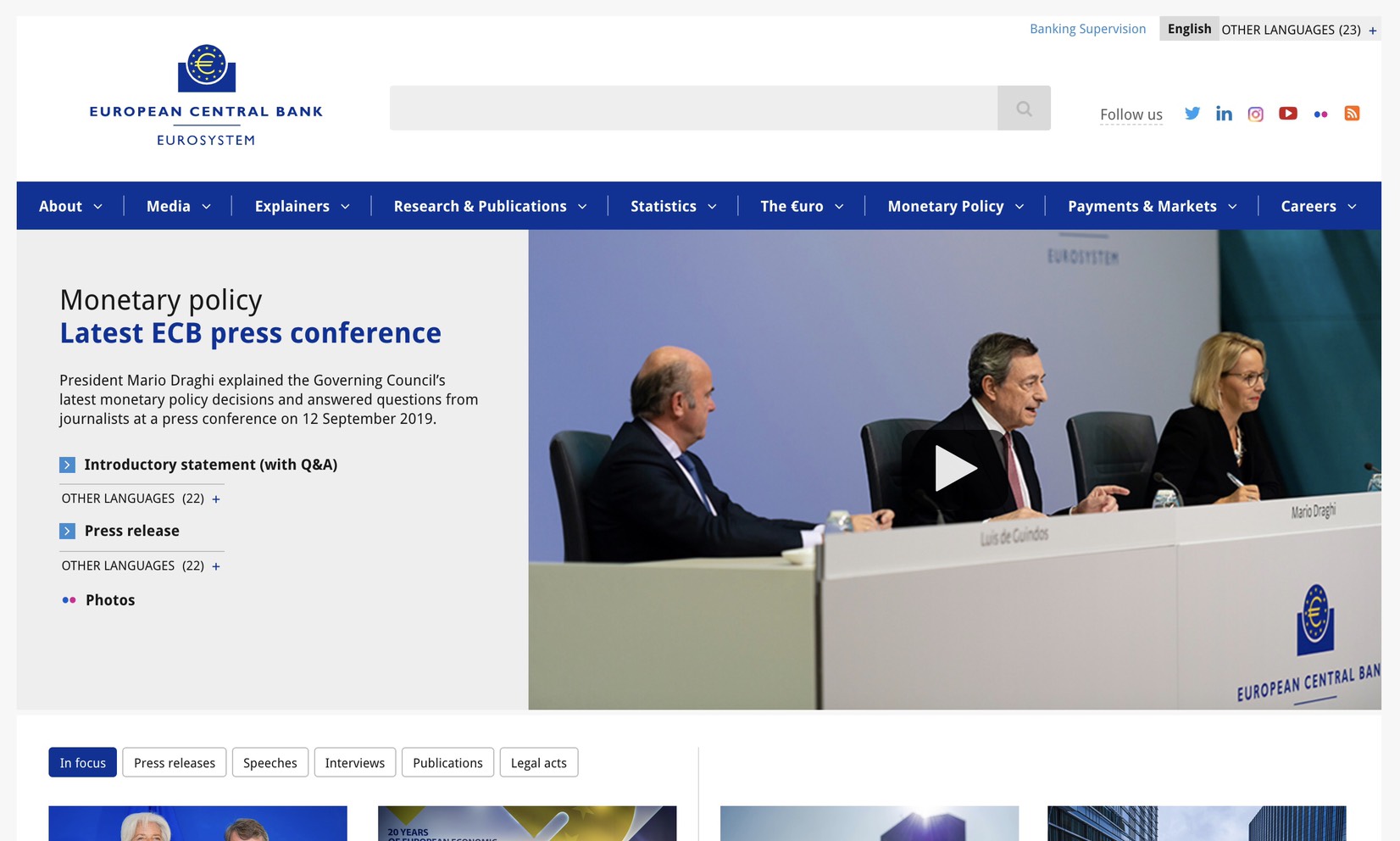Open the 20 Years thumbnail image
Viewport: 1400px width, 841px height.
527,823
